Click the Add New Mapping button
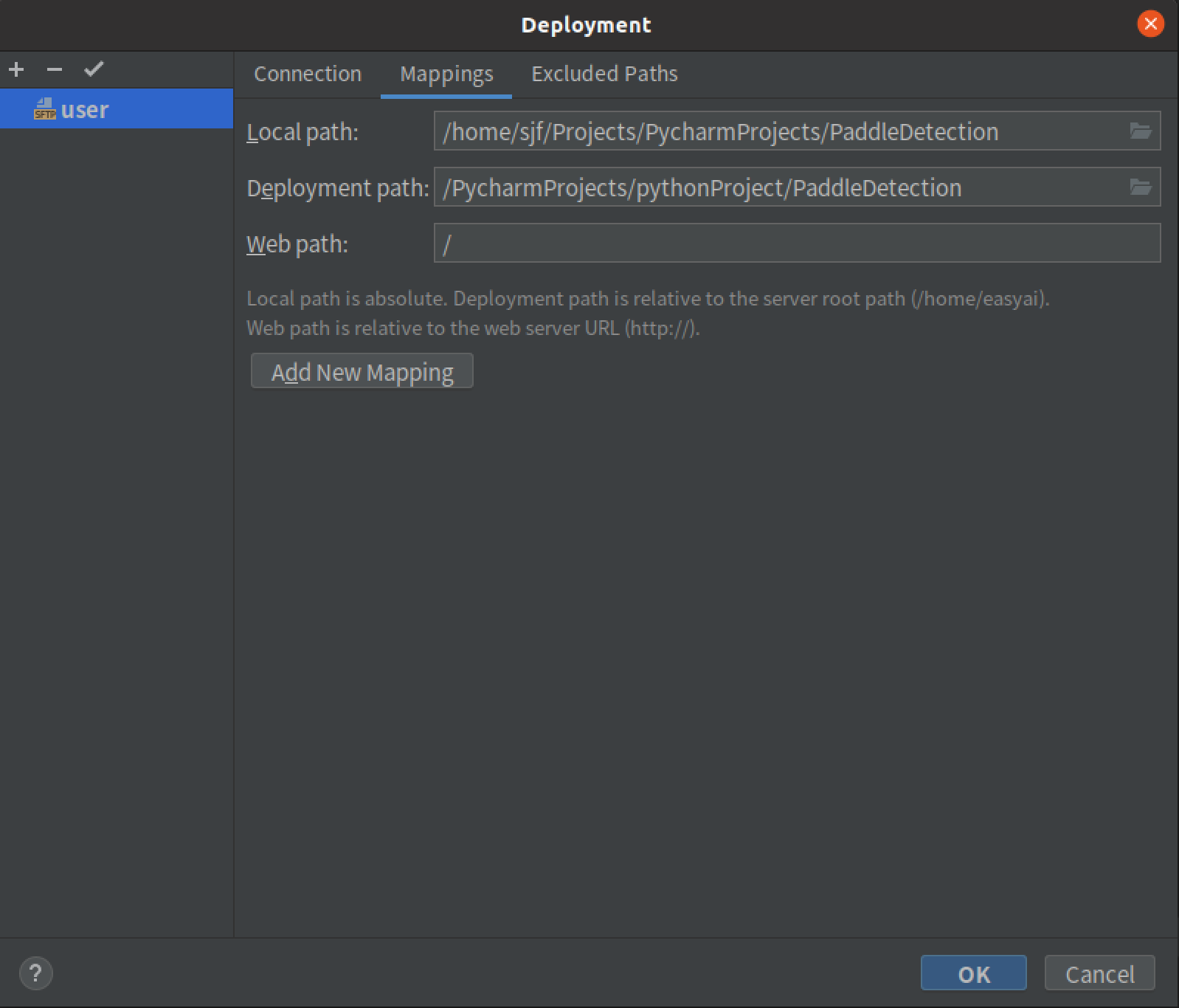This screenshot has height=1008, width=1179. coord(362,371)
